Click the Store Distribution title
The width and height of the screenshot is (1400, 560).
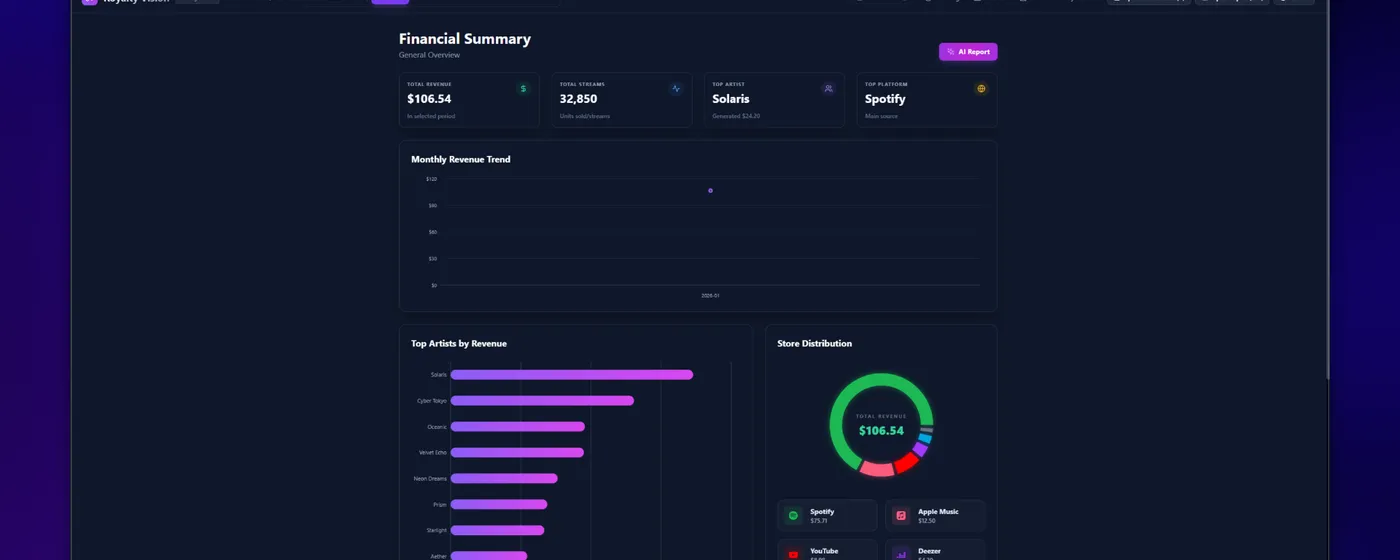pos(815,344)
